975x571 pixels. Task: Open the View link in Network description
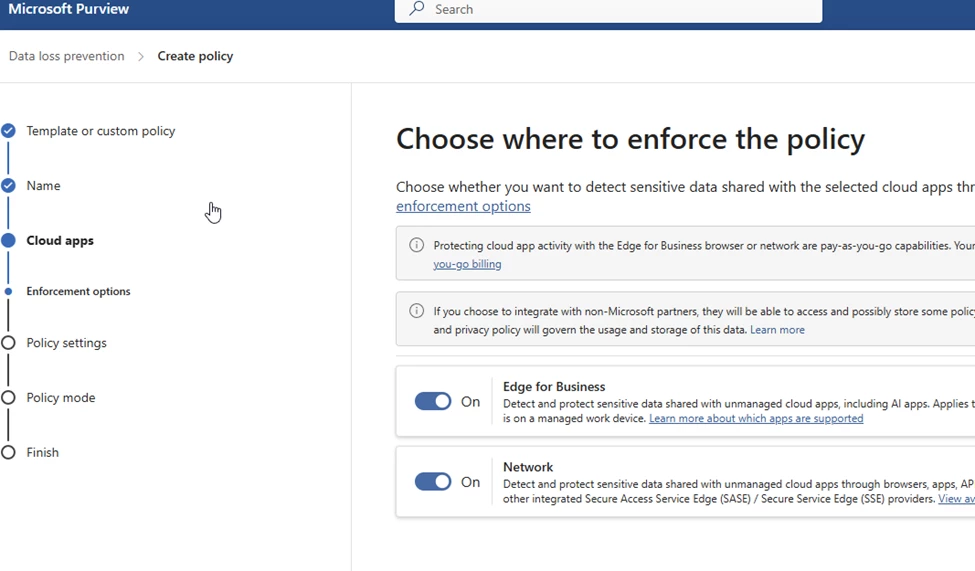(956, 499)
